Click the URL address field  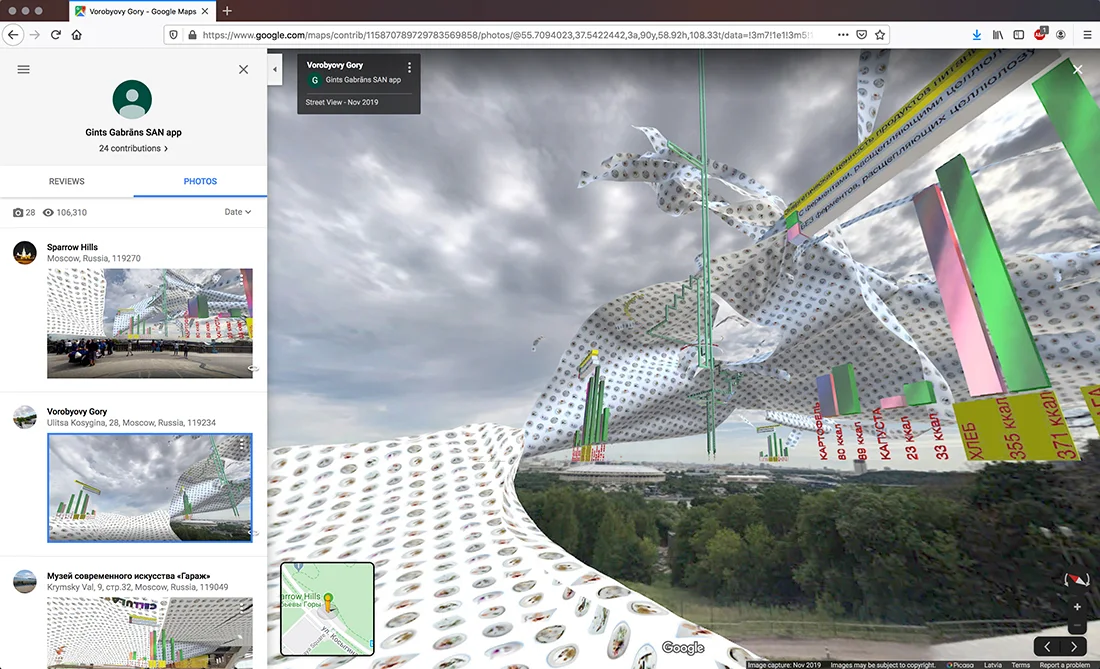point(507,34)
